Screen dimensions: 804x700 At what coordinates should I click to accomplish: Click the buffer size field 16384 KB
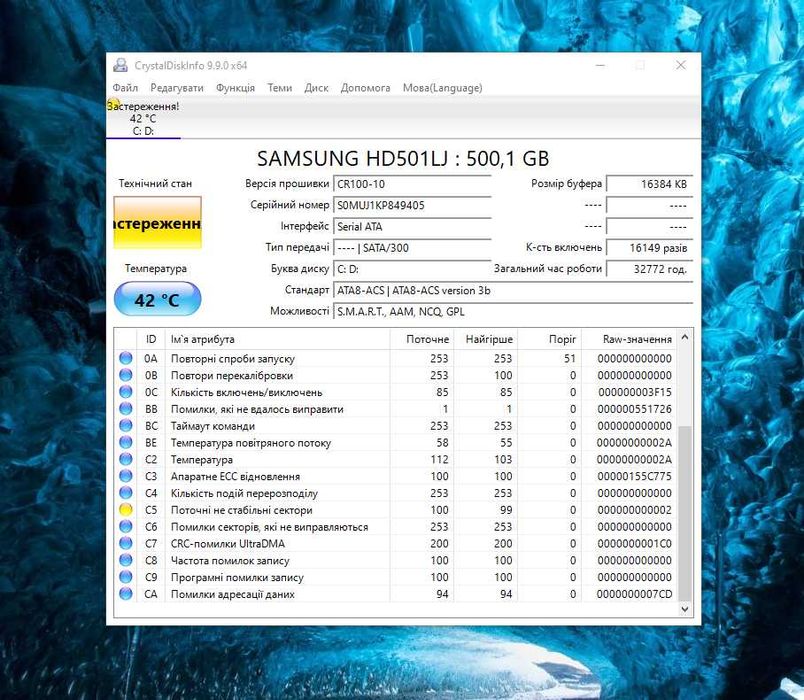(x=649, y=184)
